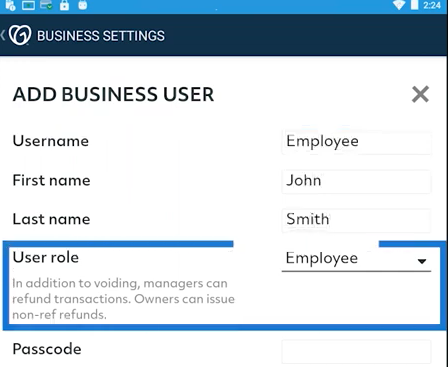Click the User role dropdown arrow
448x367 pixels.
point(422,261)
